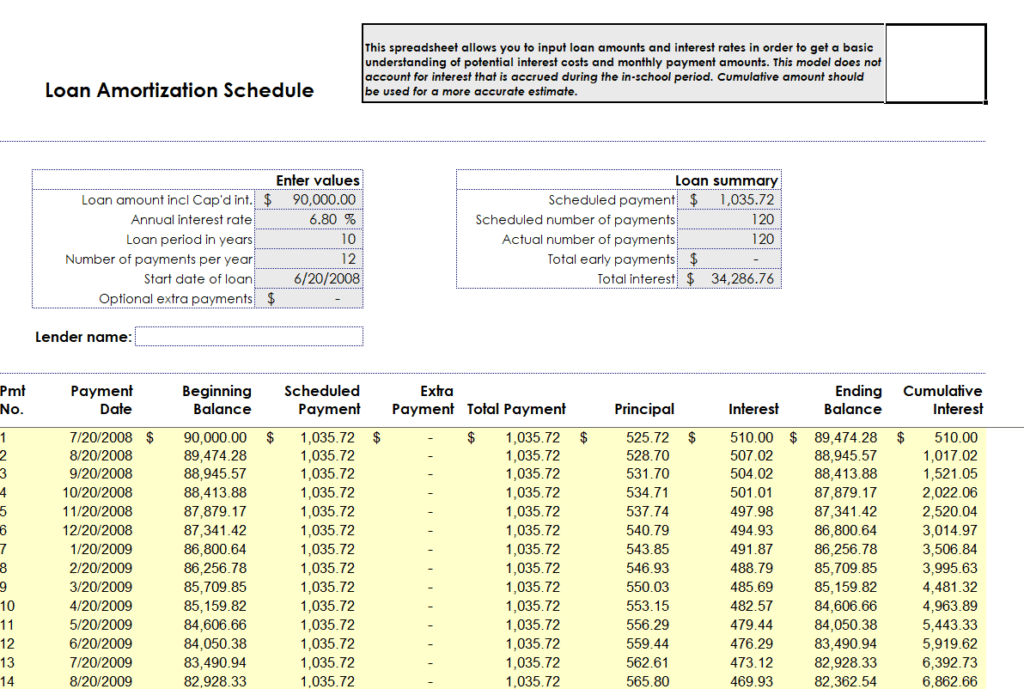
Task: Select cumulative interest 3,506.84
Action: (x=950, y=549)
